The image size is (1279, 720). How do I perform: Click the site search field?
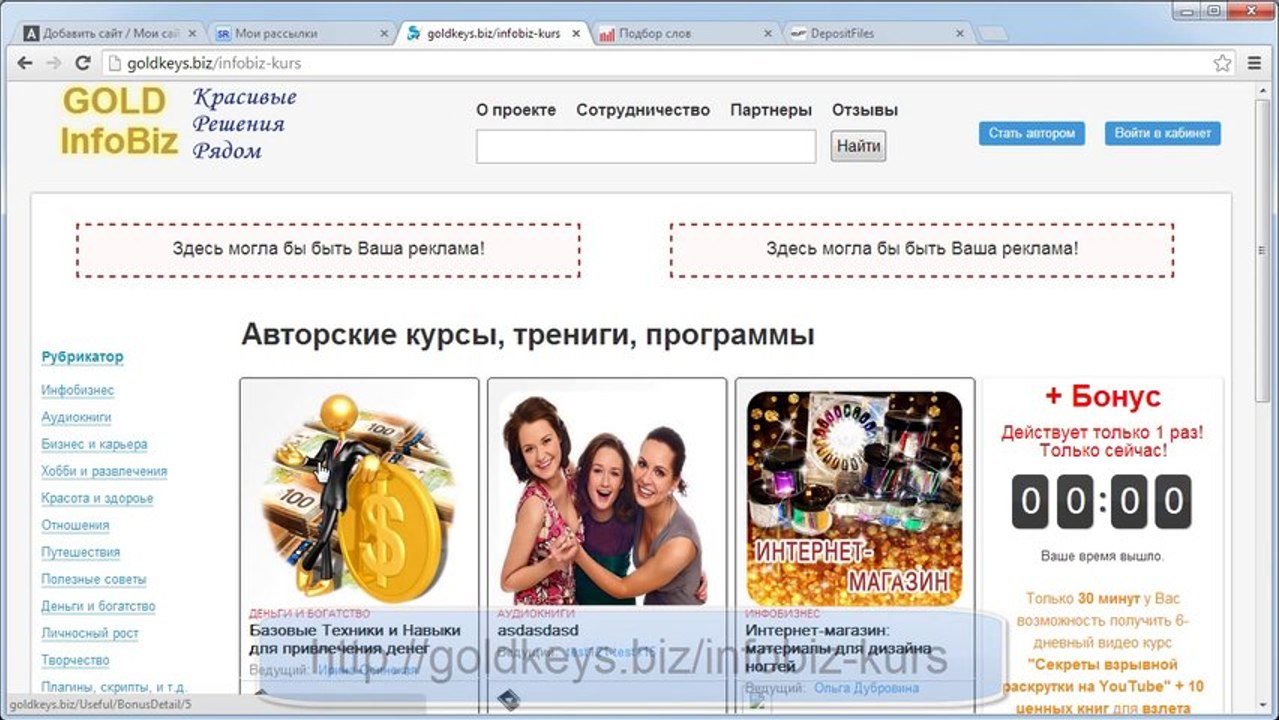pos(646,146)
